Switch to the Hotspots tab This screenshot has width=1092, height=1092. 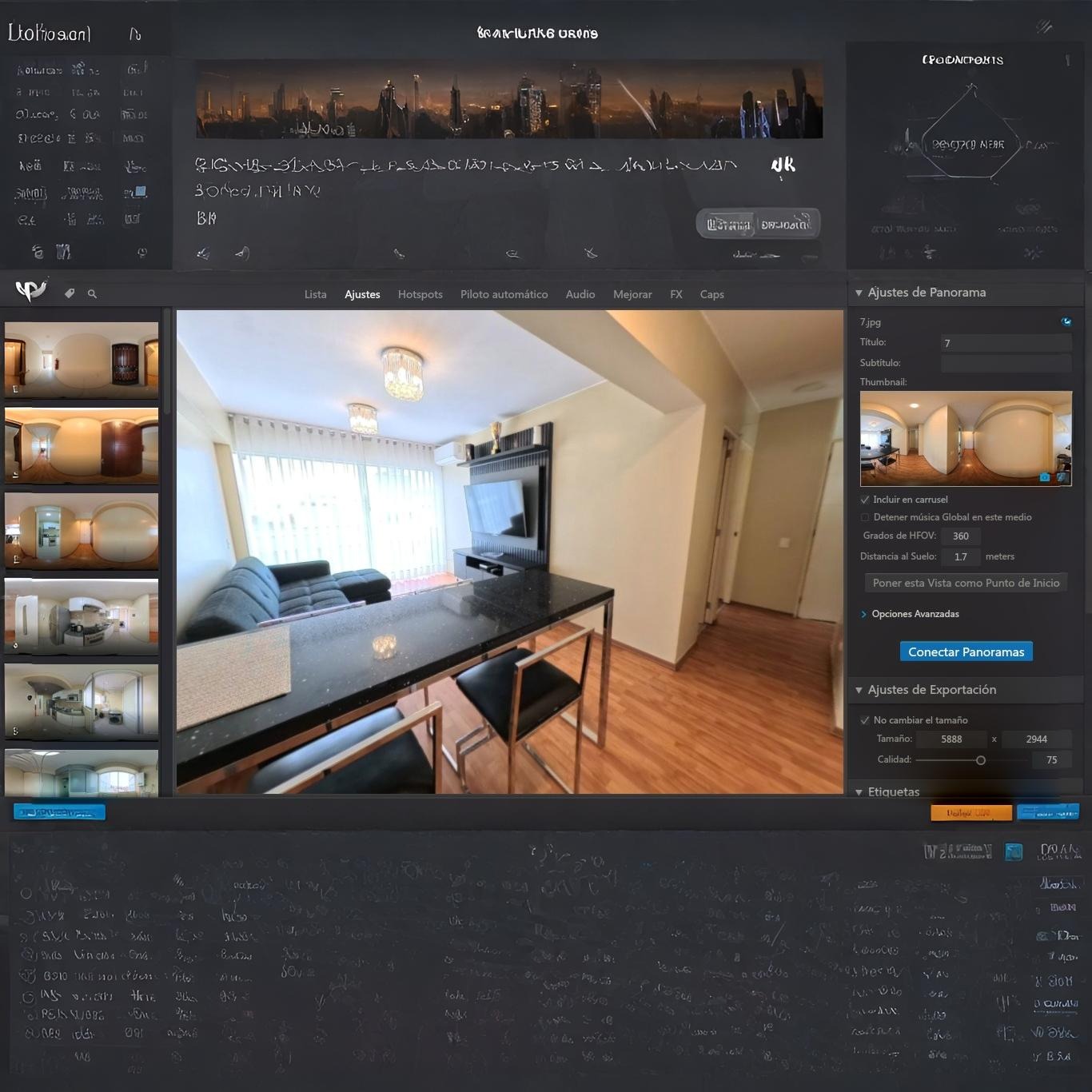[x=420, y=294]
